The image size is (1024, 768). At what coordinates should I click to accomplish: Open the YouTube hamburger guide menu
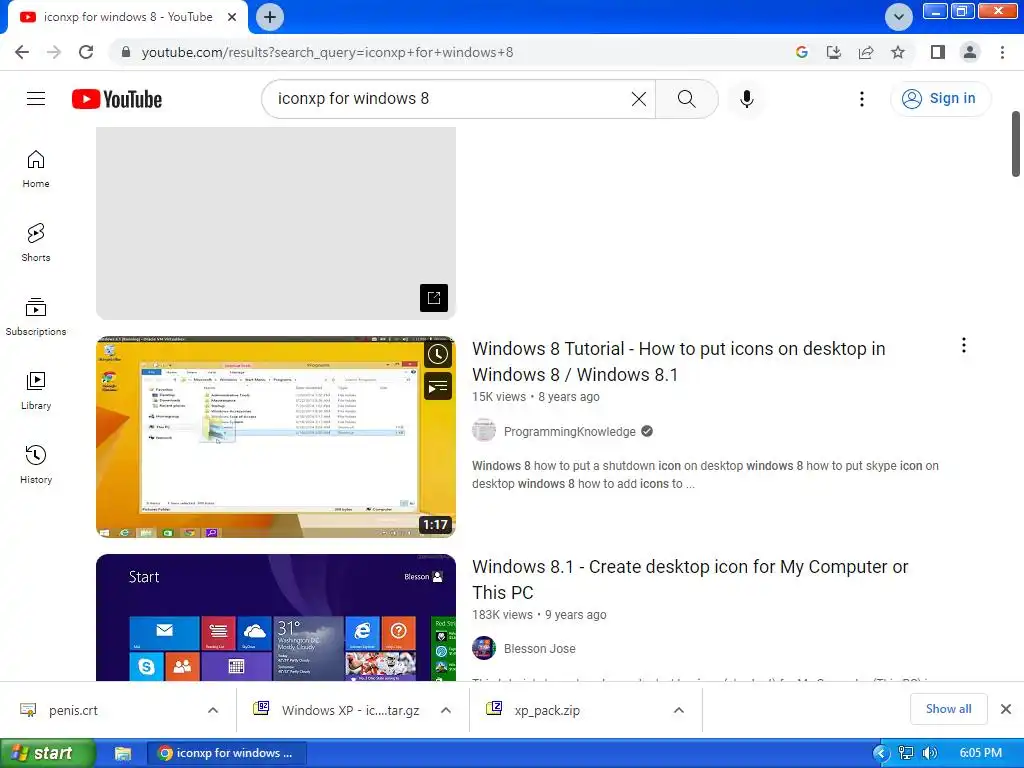36,99
